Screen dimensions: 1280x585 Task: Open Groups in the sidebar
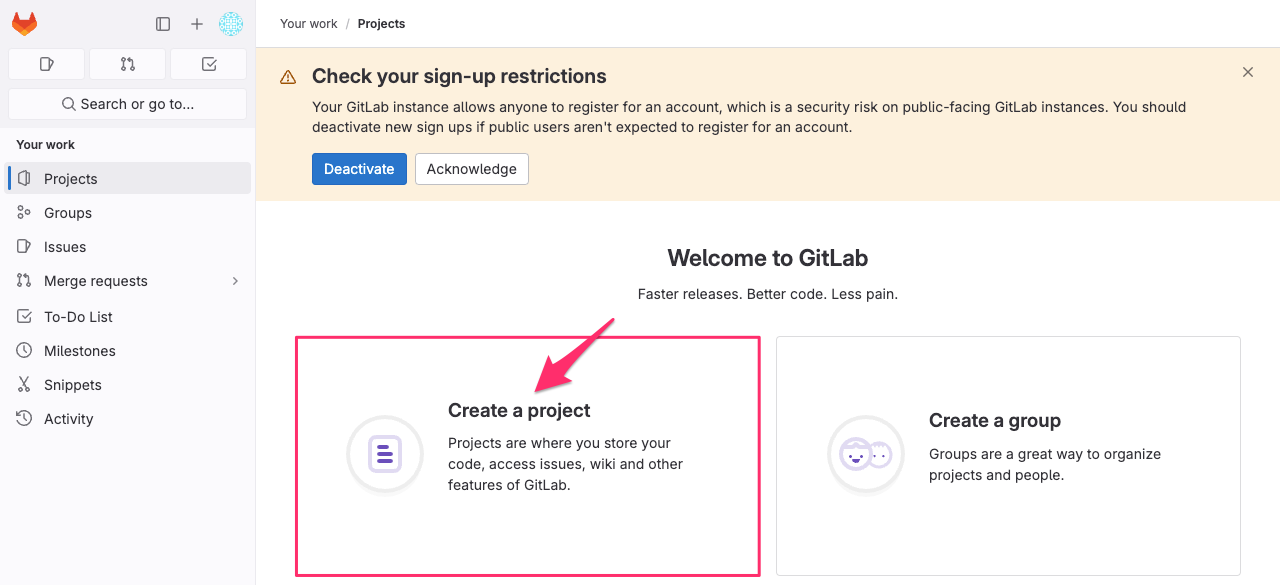[x=128, y=213]
